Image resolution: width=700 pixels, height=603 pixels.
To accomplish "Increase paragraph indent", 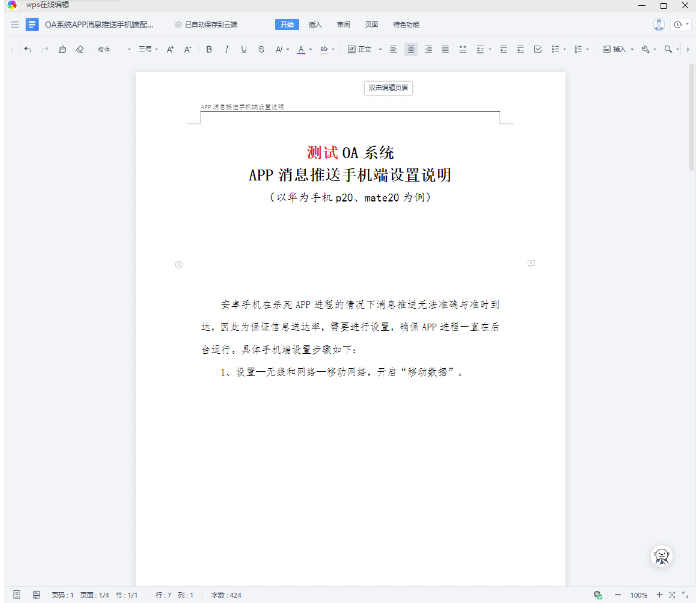I will [x=520, y=49].
